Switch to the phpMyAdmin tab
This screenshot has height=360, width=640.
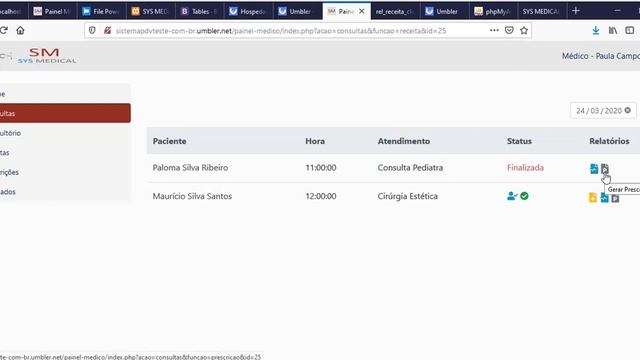pyautogui.click(x=493, y=11)
